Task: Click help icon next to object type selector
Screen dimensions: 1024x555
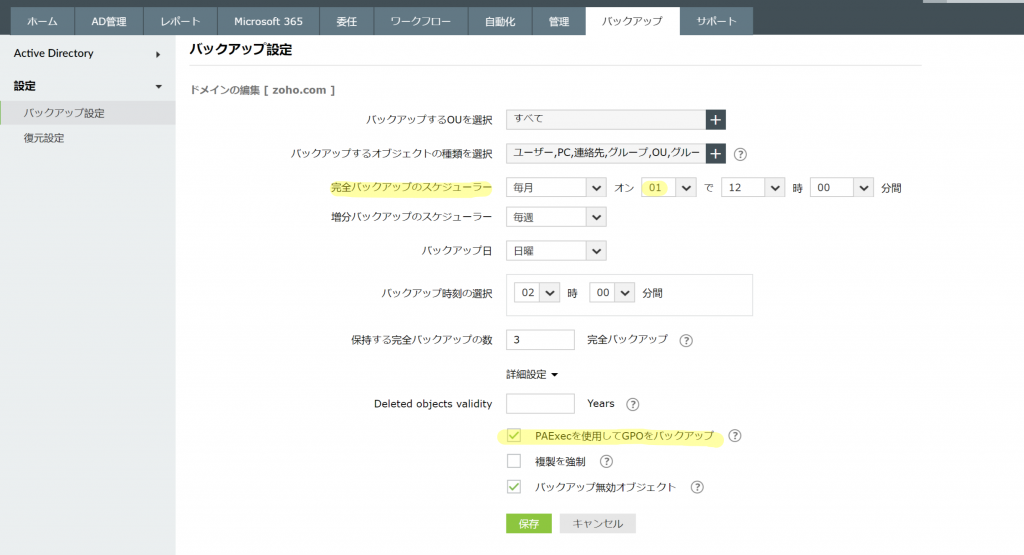Action: coord(740,154)
